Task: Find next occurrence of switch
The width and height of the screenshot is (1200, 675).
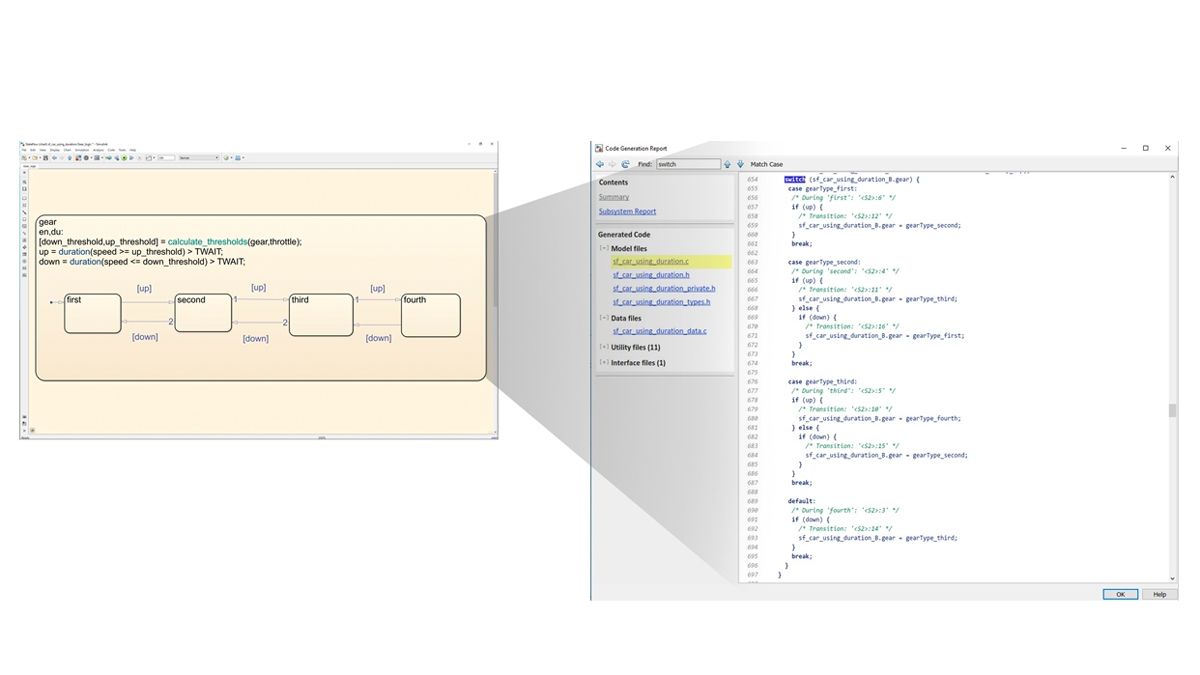Action: coord(740,163)
